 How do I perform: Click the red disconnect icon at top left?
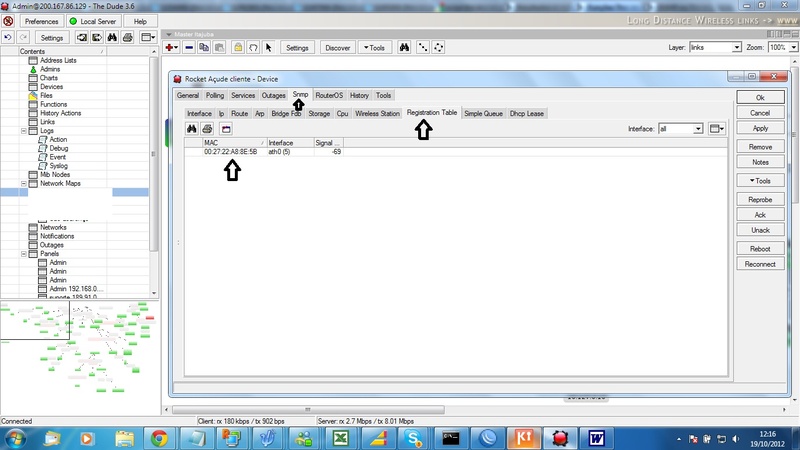[x=8, y=21]
